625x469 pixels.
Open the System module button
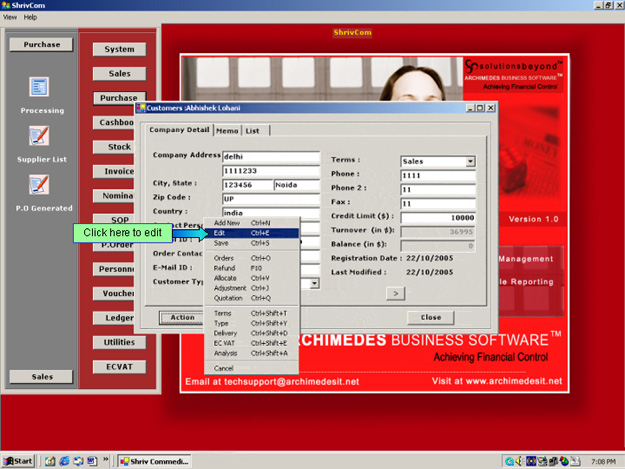[x=119, y=49]
